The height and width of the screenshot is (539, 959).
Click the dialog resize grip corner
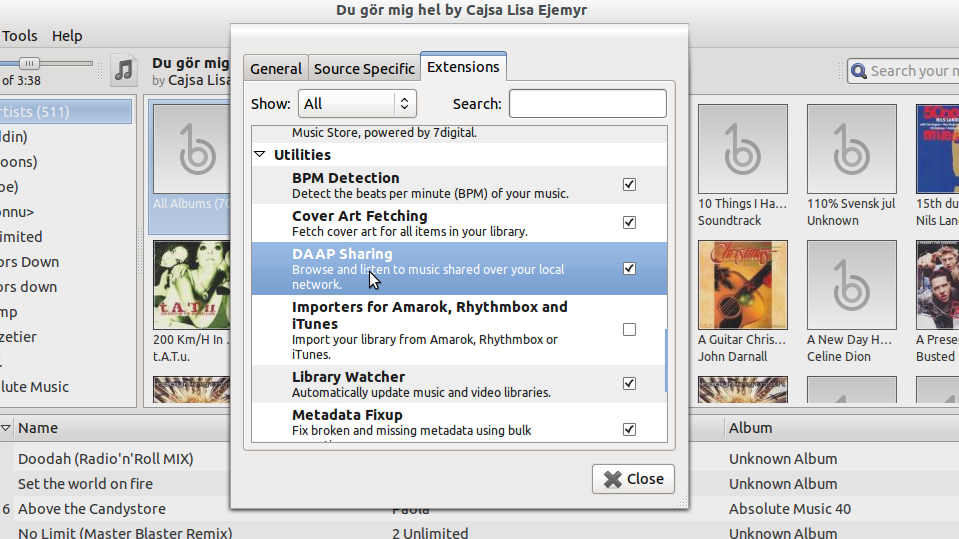[682, 502]
